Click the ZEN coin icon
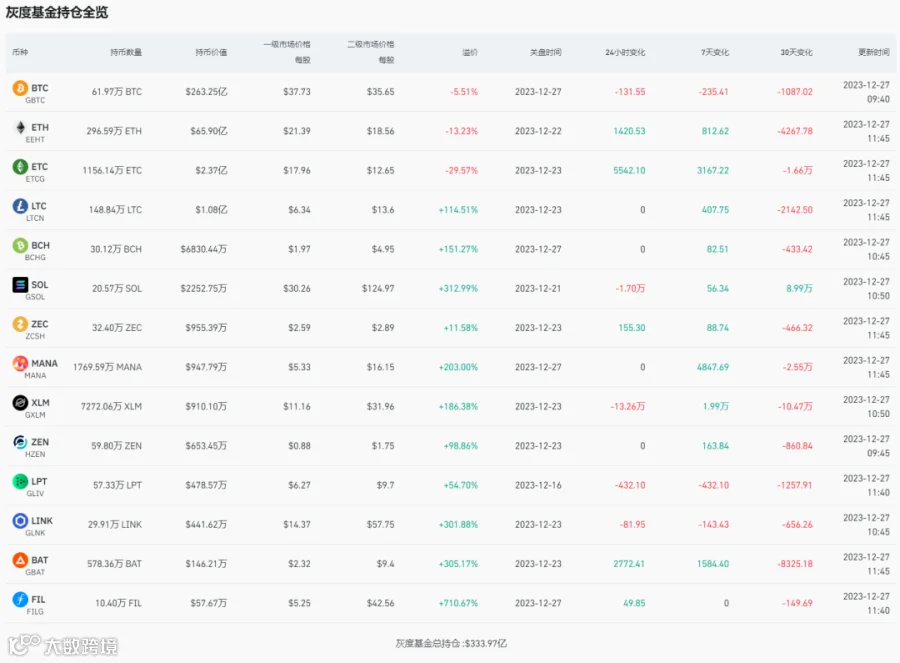Viewport: 900px width, 663px height. pos(19,442)
